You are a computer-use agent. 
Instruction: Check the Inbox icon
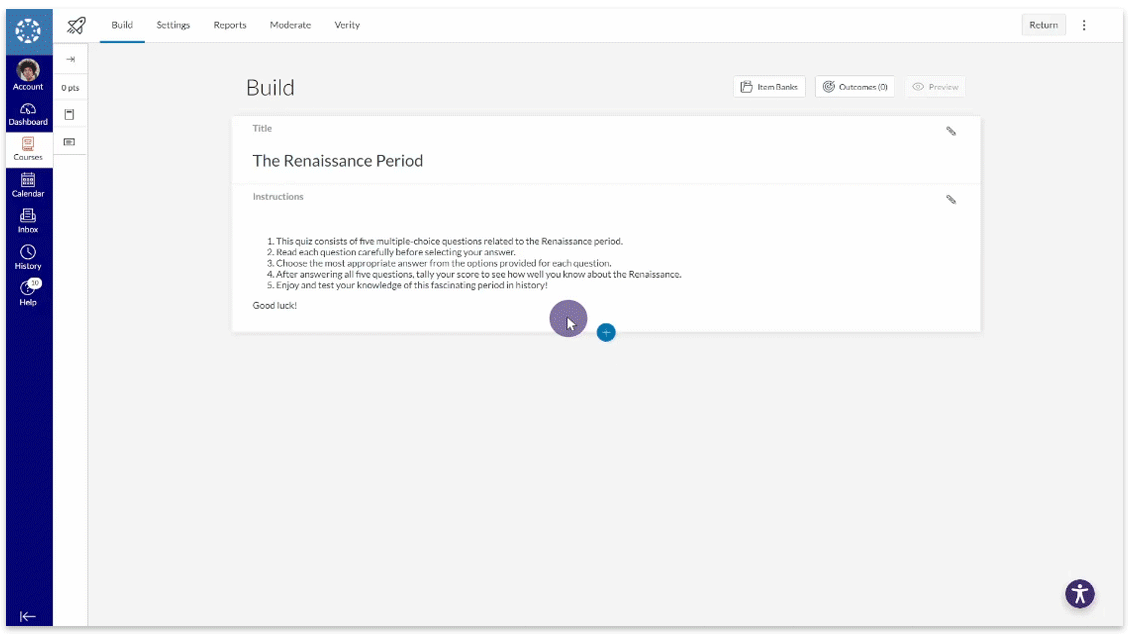click(x=28, y=222)
